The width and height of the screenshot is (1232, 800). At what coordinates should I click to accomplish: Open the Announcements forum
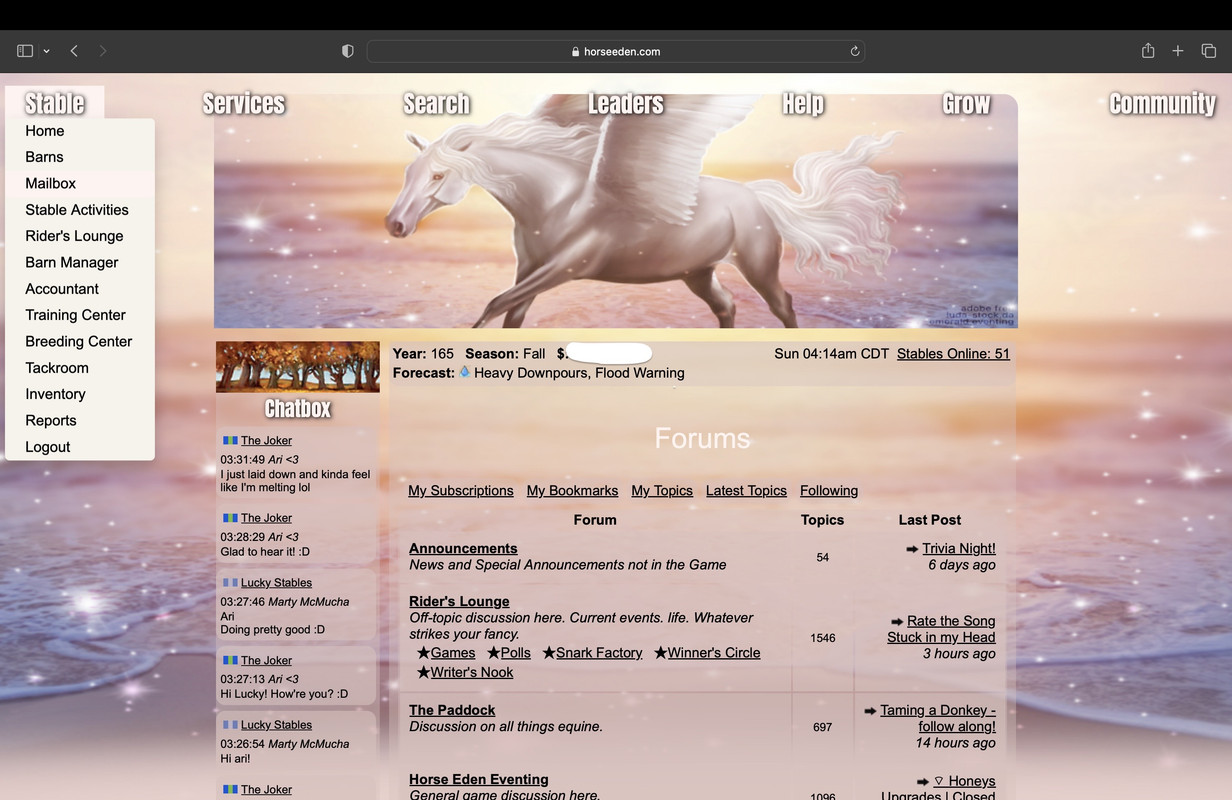coord(463,548)
